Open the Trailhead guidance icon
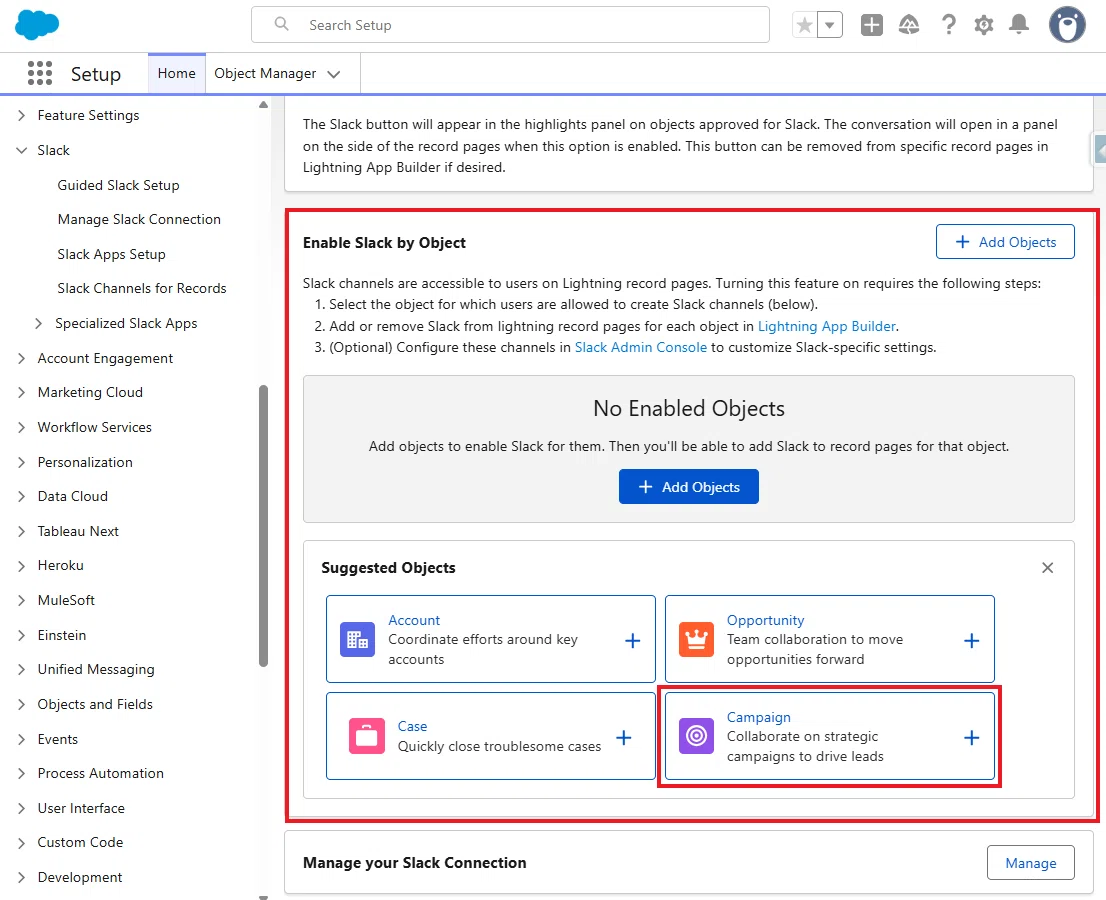Screen dimensions: 1106x900 (909, 25)
